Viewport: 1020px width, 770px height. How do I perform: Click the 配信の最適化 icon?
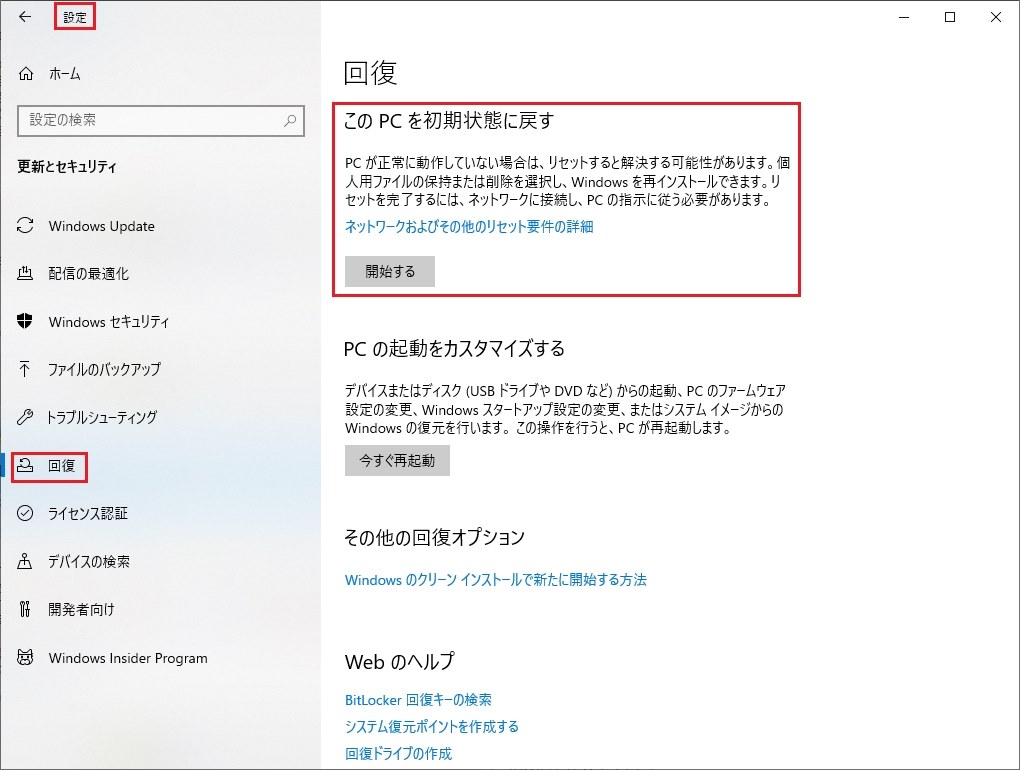pos(25,273)
